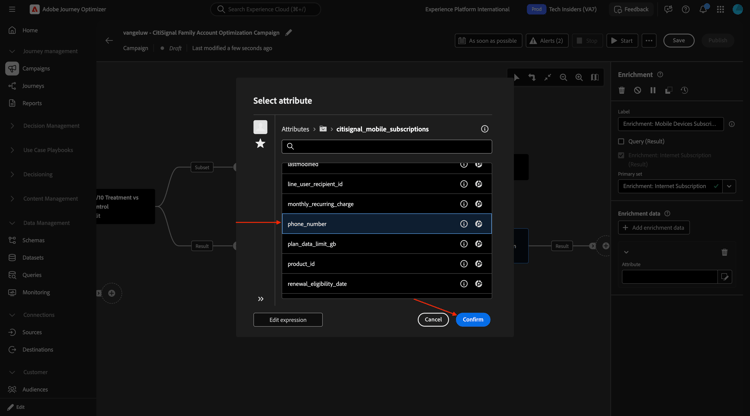Click the Adobe Journey Optimizer logo
Image resolution: width=750 pixels, height=416 pixels.
(x=34, y=9)
